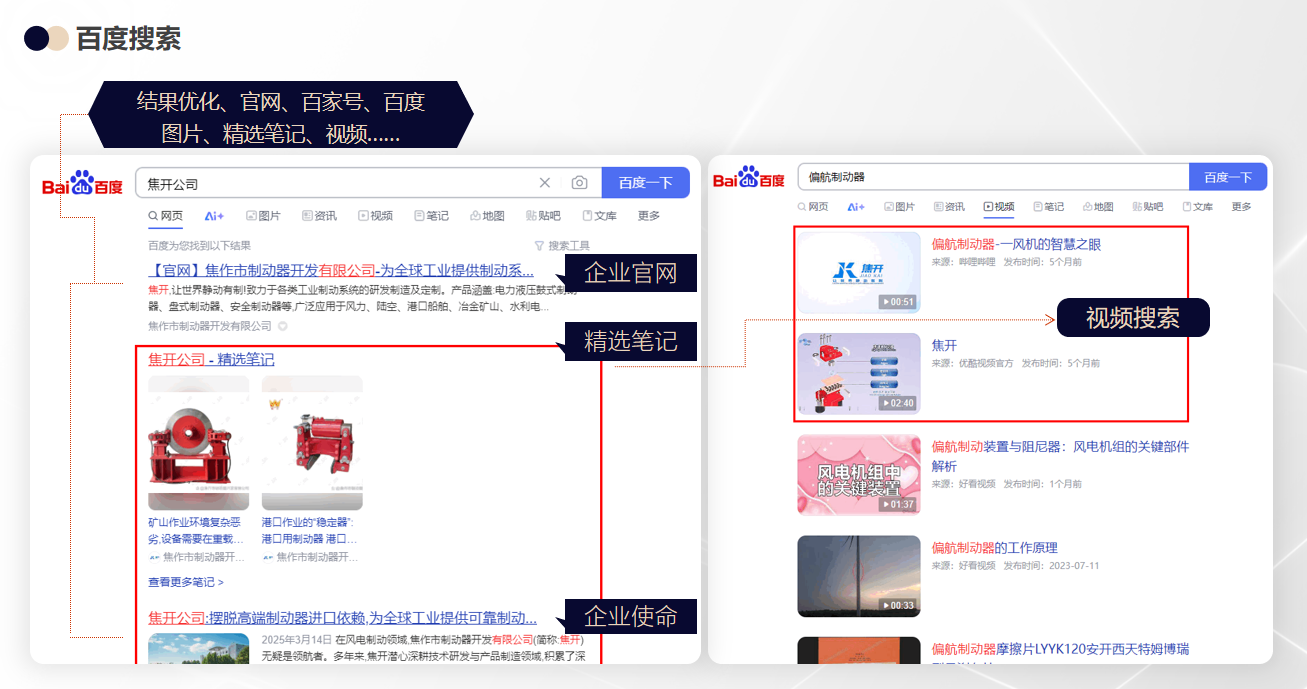1307x689 pixels.
Task: Select active 视频 tab in the 偏航制动器 page
Action: coord(999,207)
